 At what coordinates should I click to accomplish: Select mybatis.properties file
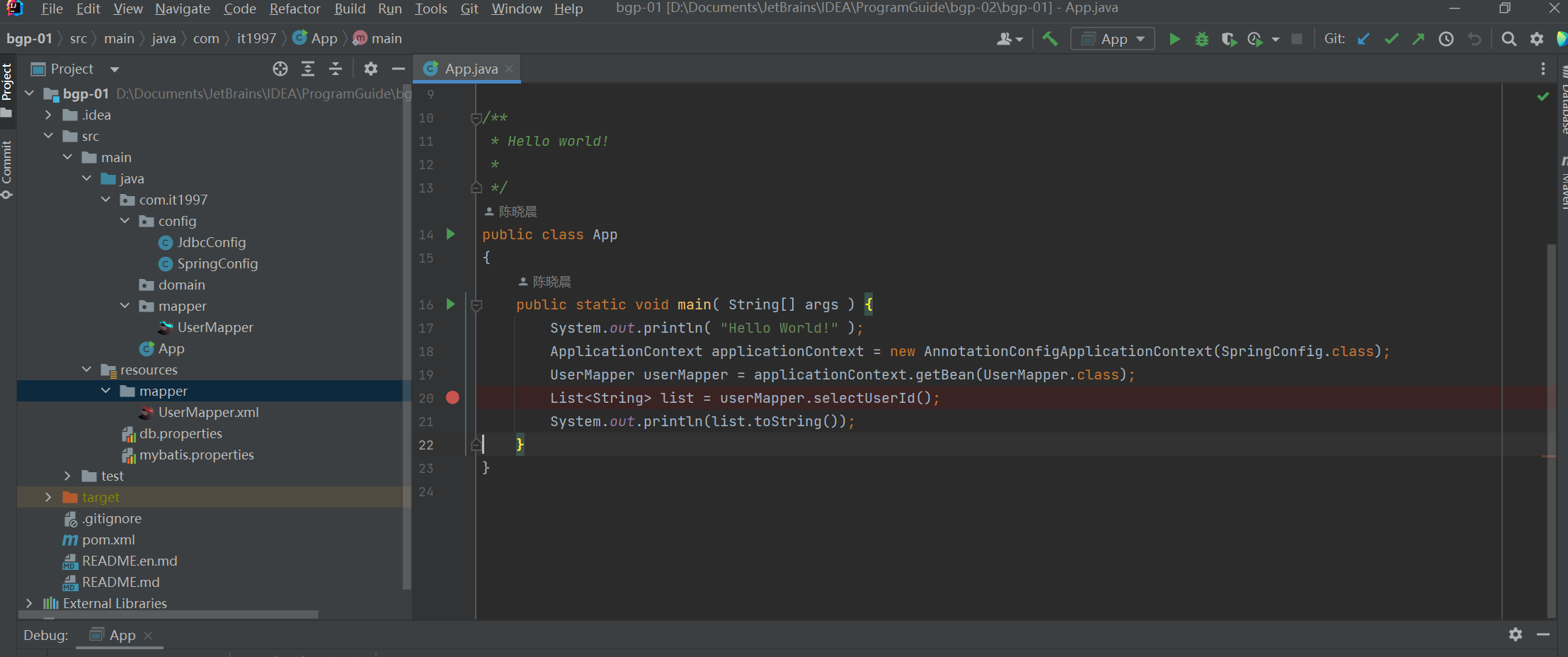click(188, 455)
